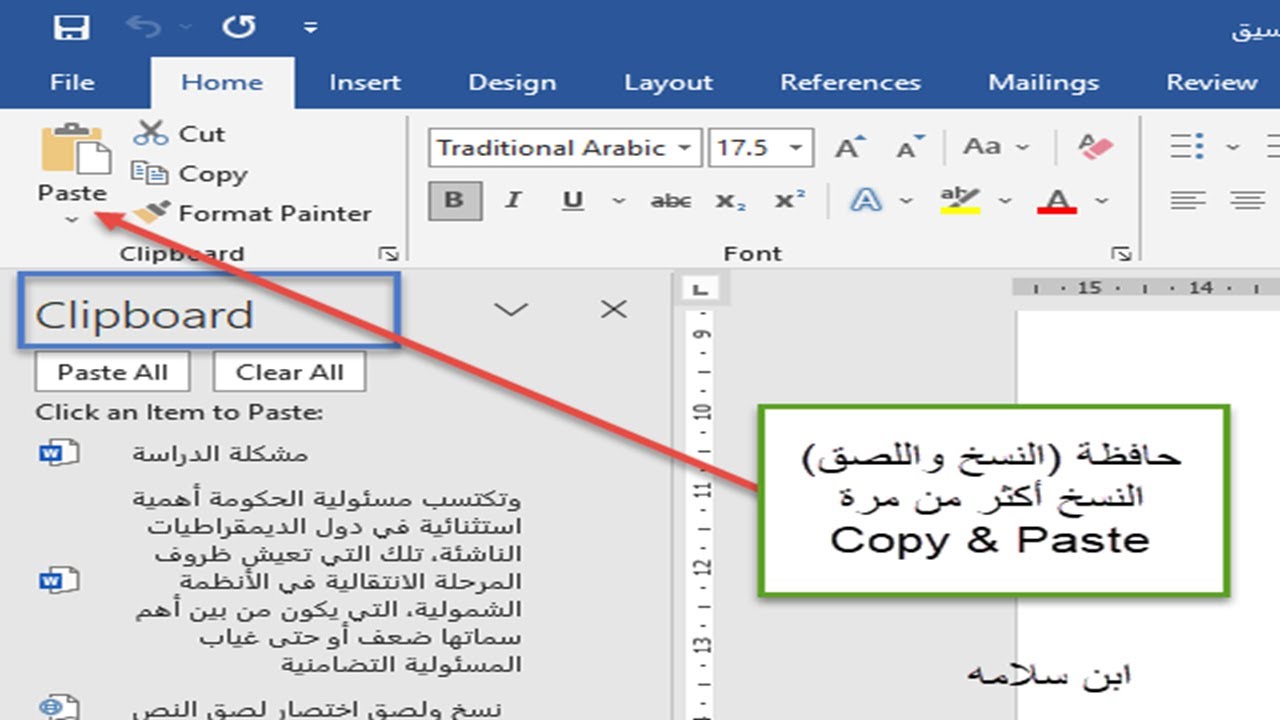The width and height of the screenshot is (1280, 720).
Task: Click the Save icon in the title bar
Action: tap(71, 27)
